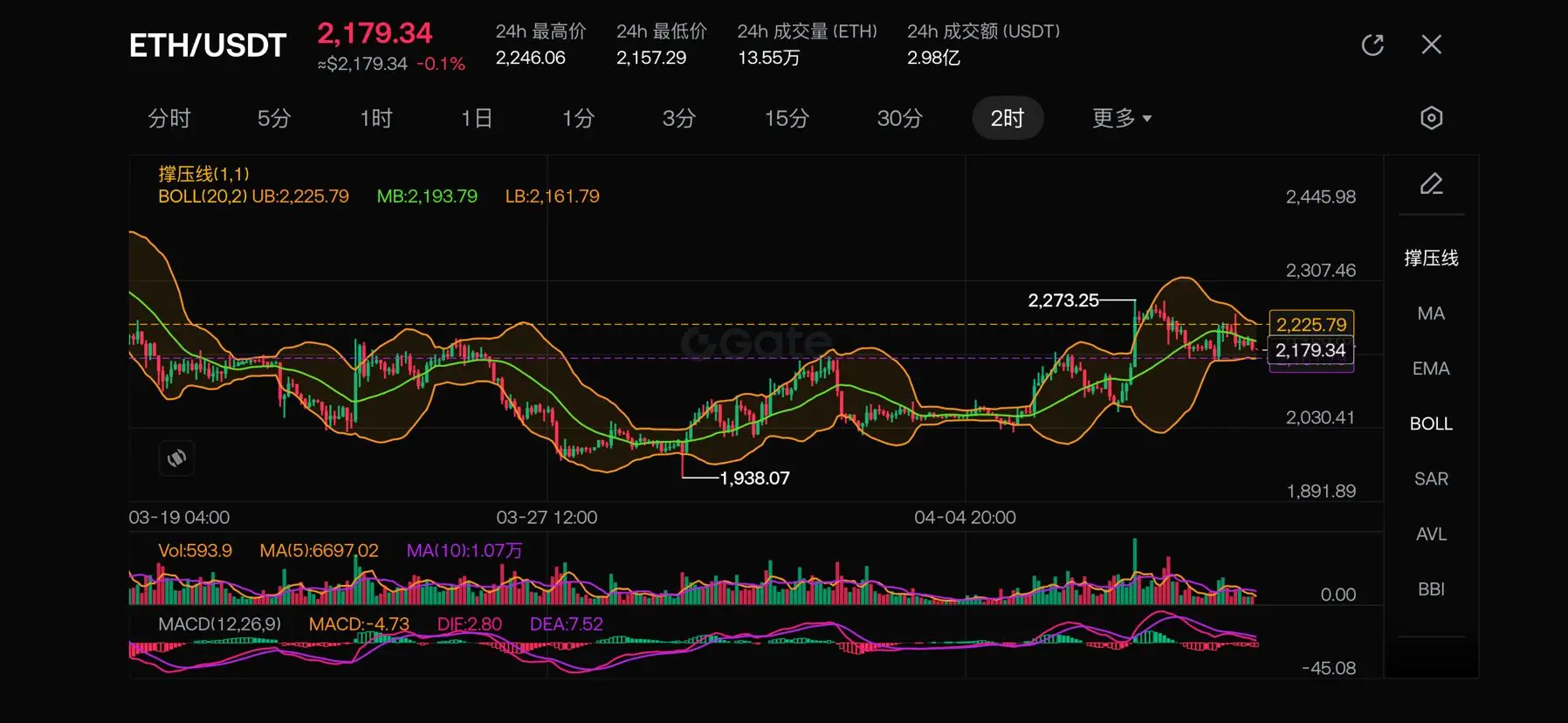Toggle the 撑压线 indicator in sidebar

coord(1431,258)
